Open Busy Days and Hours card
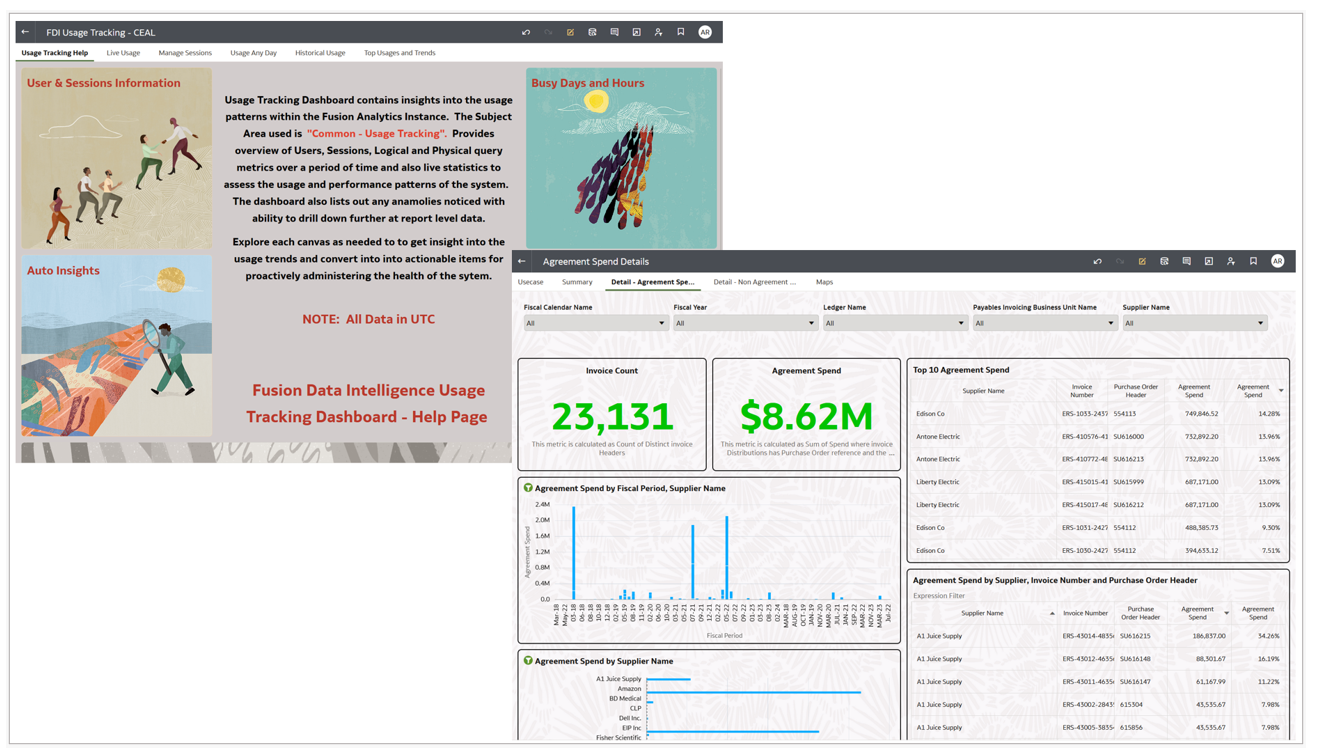This screenshot has width=1319, height=755. 621,158
